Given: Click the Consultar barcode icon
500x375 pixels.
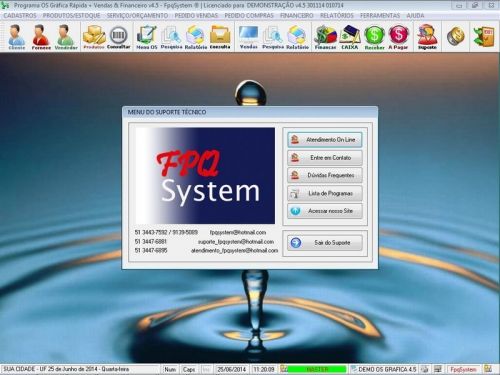Looking at the screenshot, I should tap(119, 37).
